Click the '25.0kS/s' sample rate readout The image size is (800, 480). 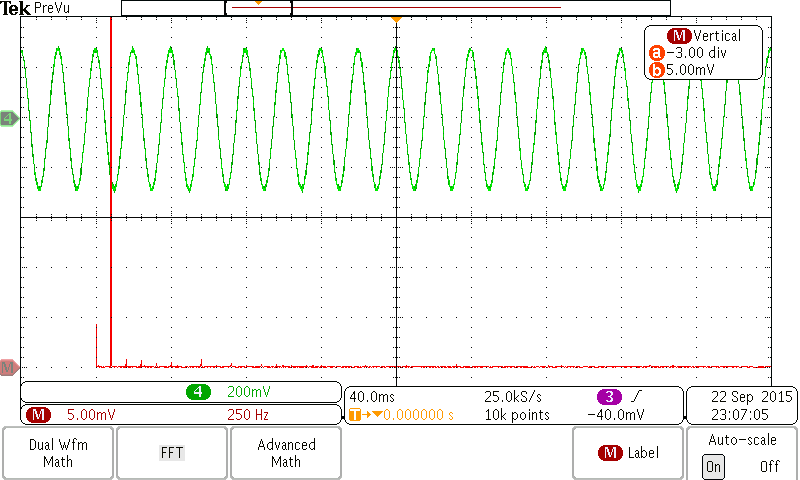513,396
